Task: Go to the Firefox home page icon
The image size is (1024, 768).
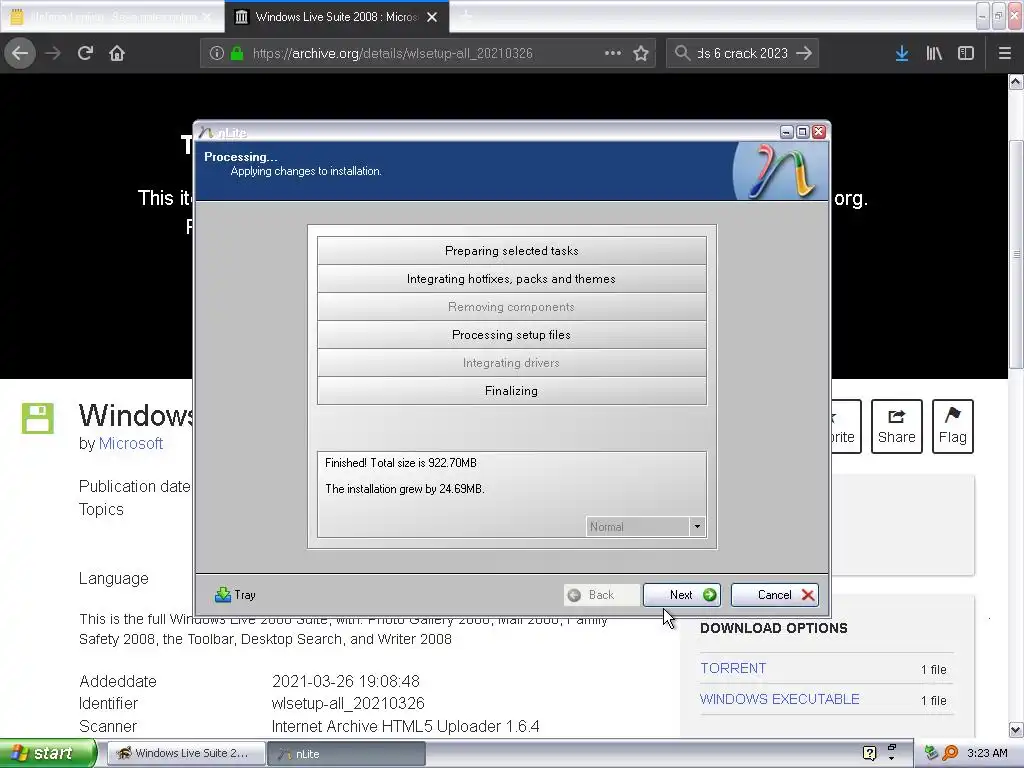Action: click(x=117, y=53)
